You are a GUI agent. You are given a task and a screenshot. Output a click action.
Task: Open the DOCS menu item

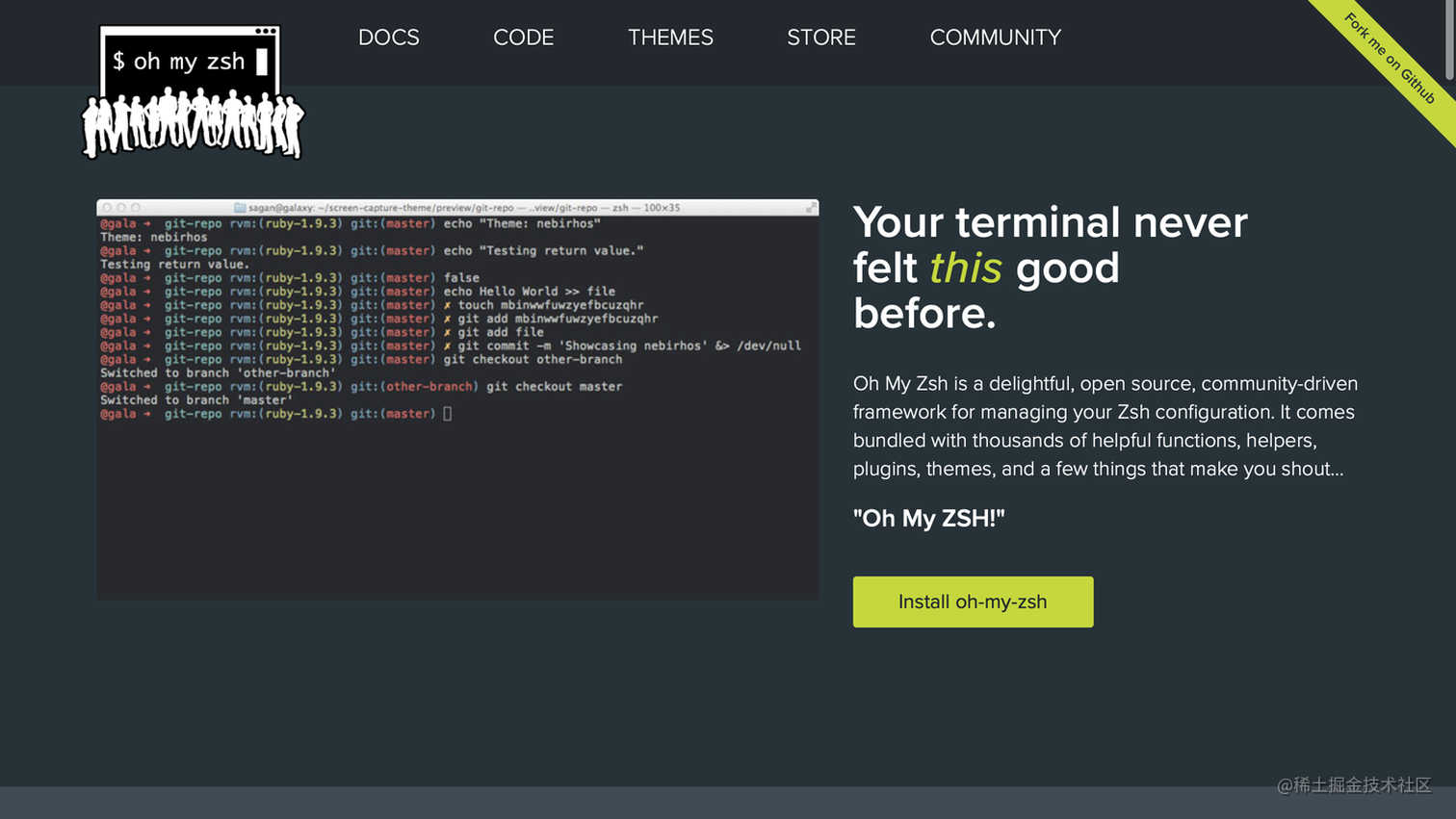pyautogui.click(x=389, y=38)
